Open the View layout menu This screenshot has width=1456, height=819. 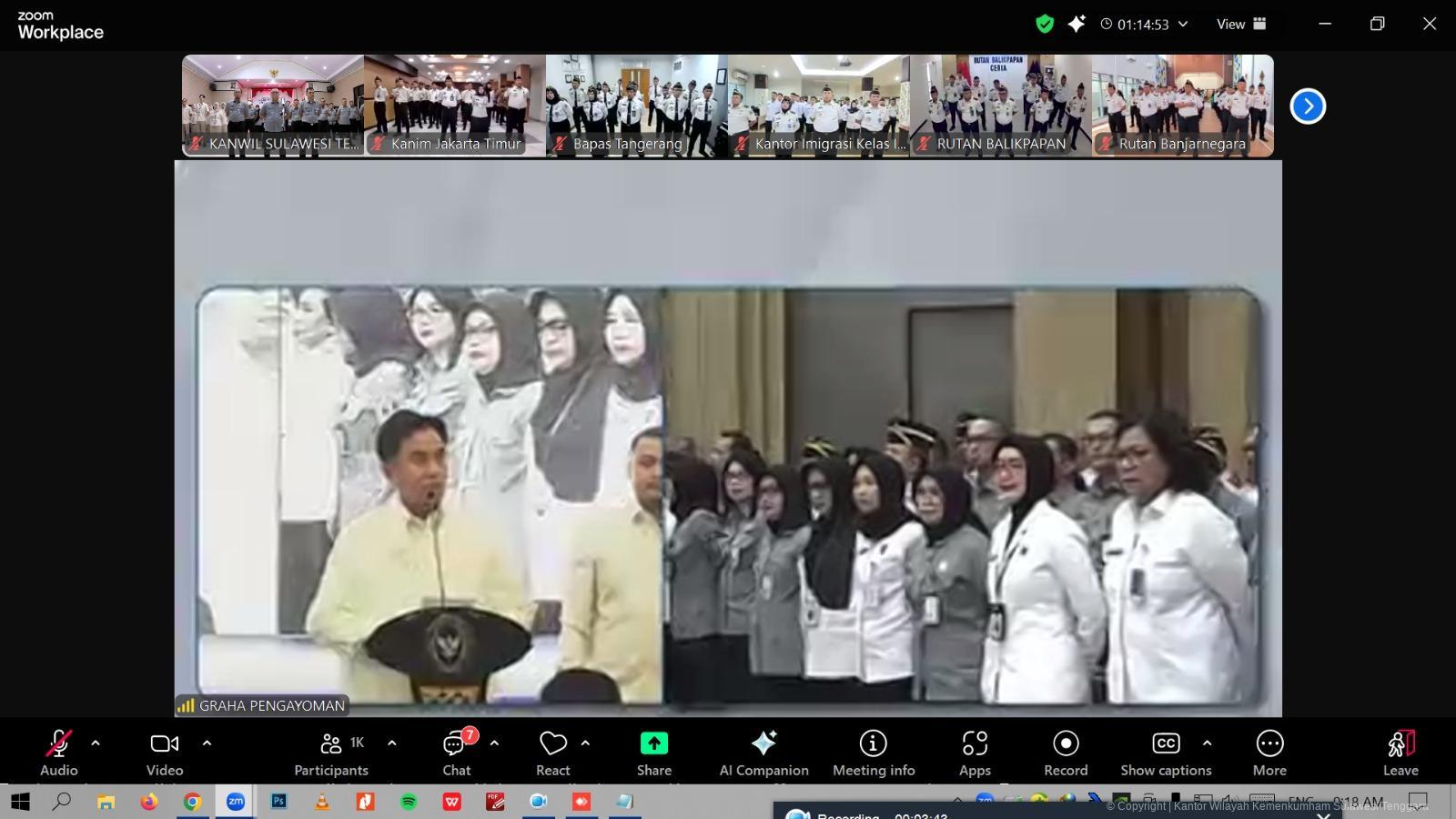1241,25
